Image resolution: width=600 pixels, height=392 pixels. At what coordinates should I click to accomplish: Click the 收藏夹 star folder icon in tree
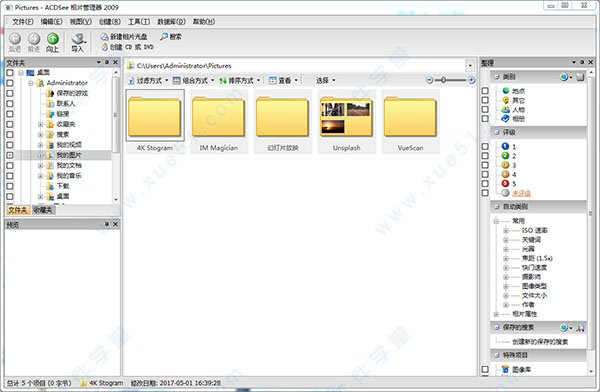coord(50,124)
